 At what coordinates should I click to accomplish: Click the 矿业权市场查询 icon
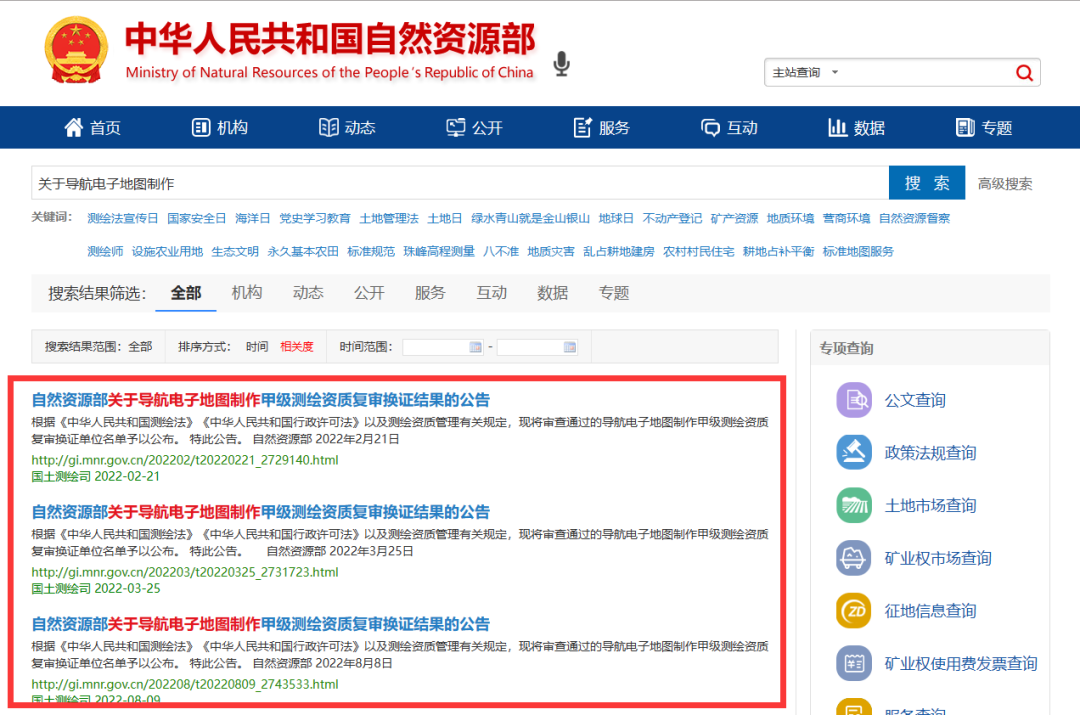click(x=853, y=558)
